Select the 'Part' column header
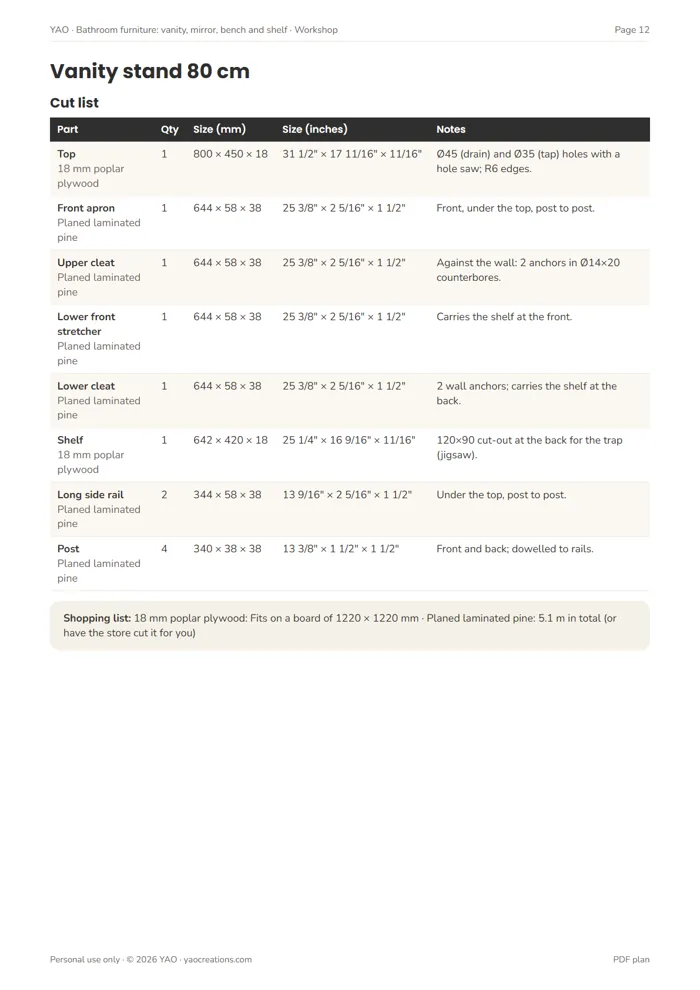Screen dimensions: 700x990 pos(68,129)
